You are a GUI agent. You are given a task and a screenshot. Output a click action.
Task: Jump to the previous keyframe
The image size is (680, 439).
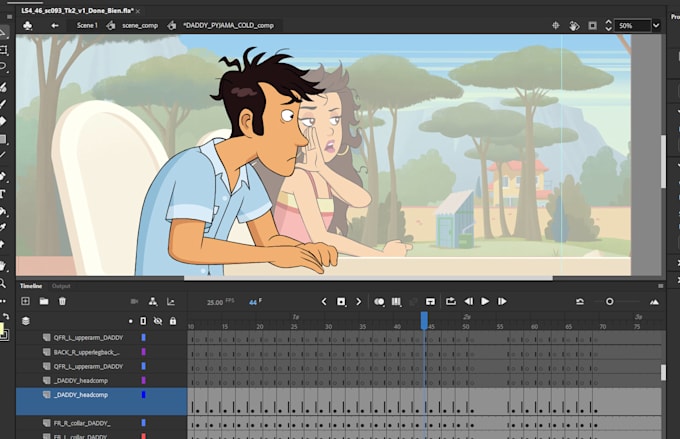click(324, 301)
